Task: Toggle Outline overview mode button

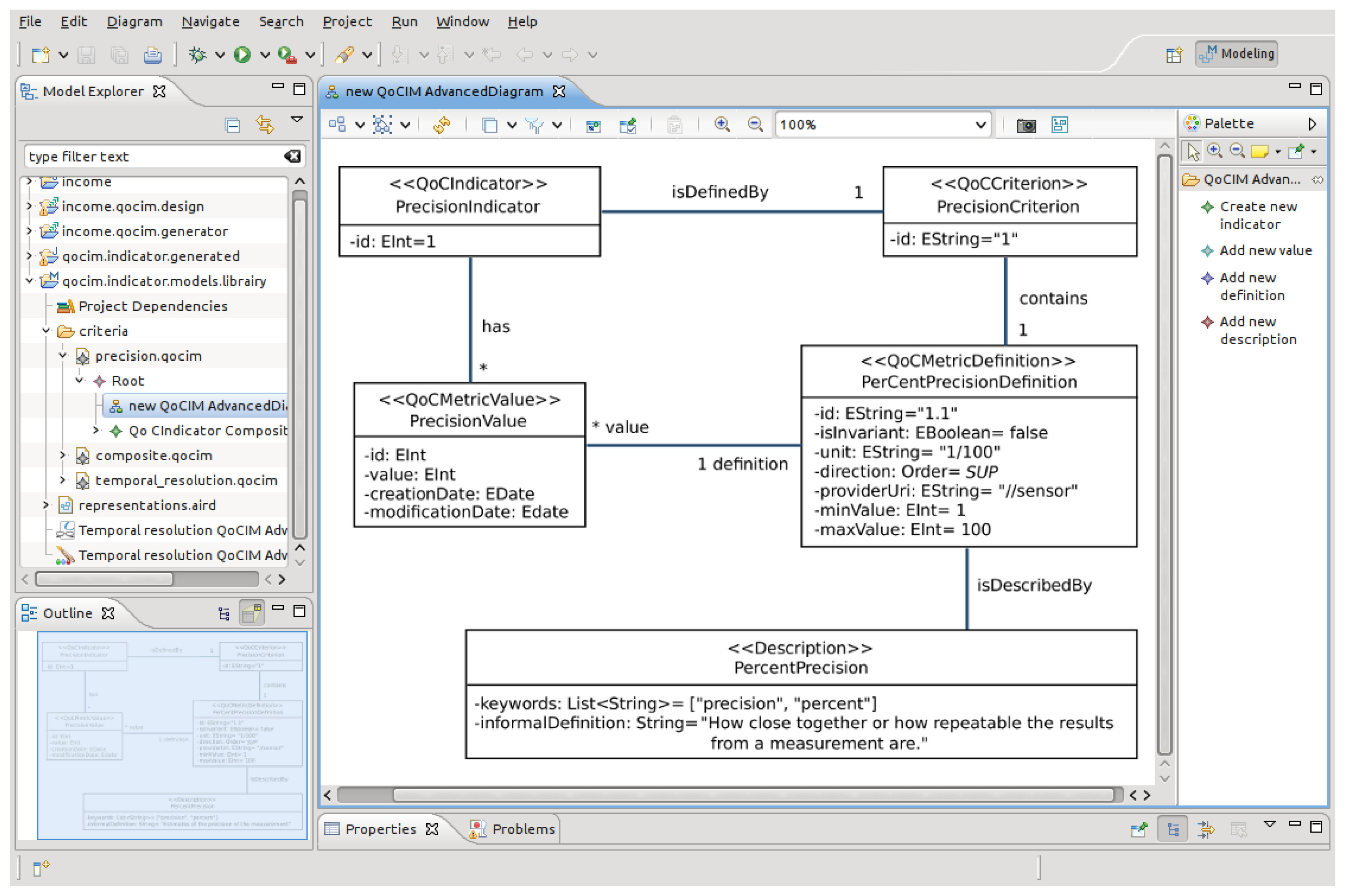Action: click(x=252, y=613)
